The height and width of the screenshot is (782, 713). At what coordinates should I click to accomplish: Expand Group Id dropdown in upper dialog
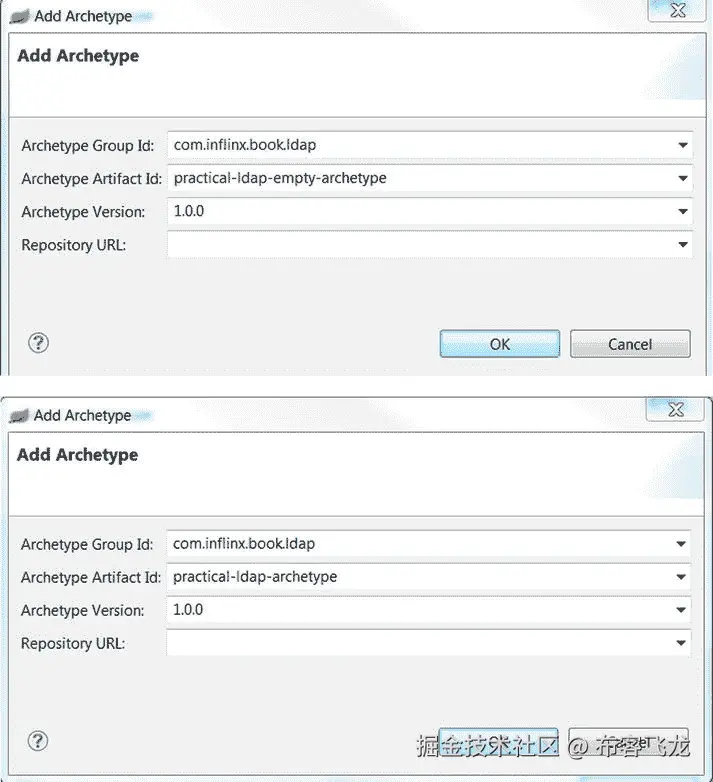683,145
